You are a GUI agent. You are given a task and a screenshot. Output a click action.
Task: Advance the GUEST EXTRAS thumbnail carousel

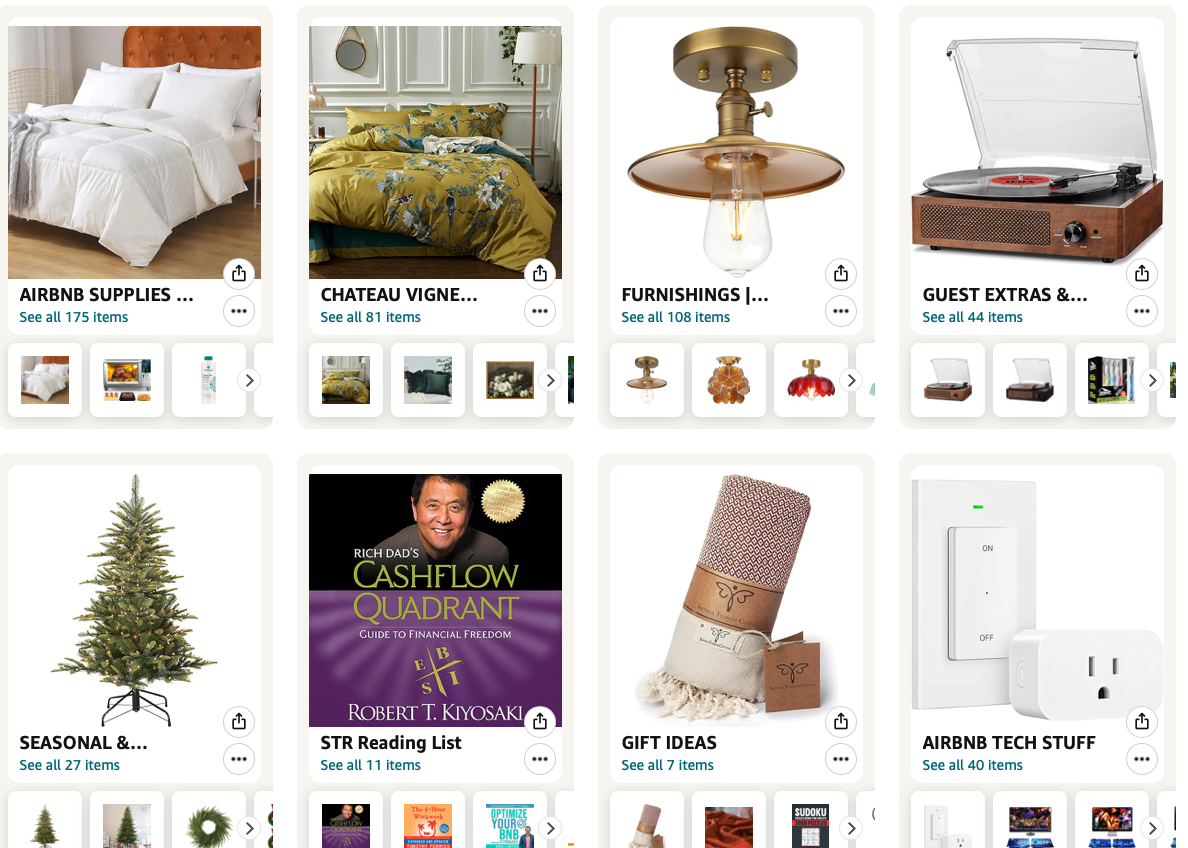[1152, 380]
